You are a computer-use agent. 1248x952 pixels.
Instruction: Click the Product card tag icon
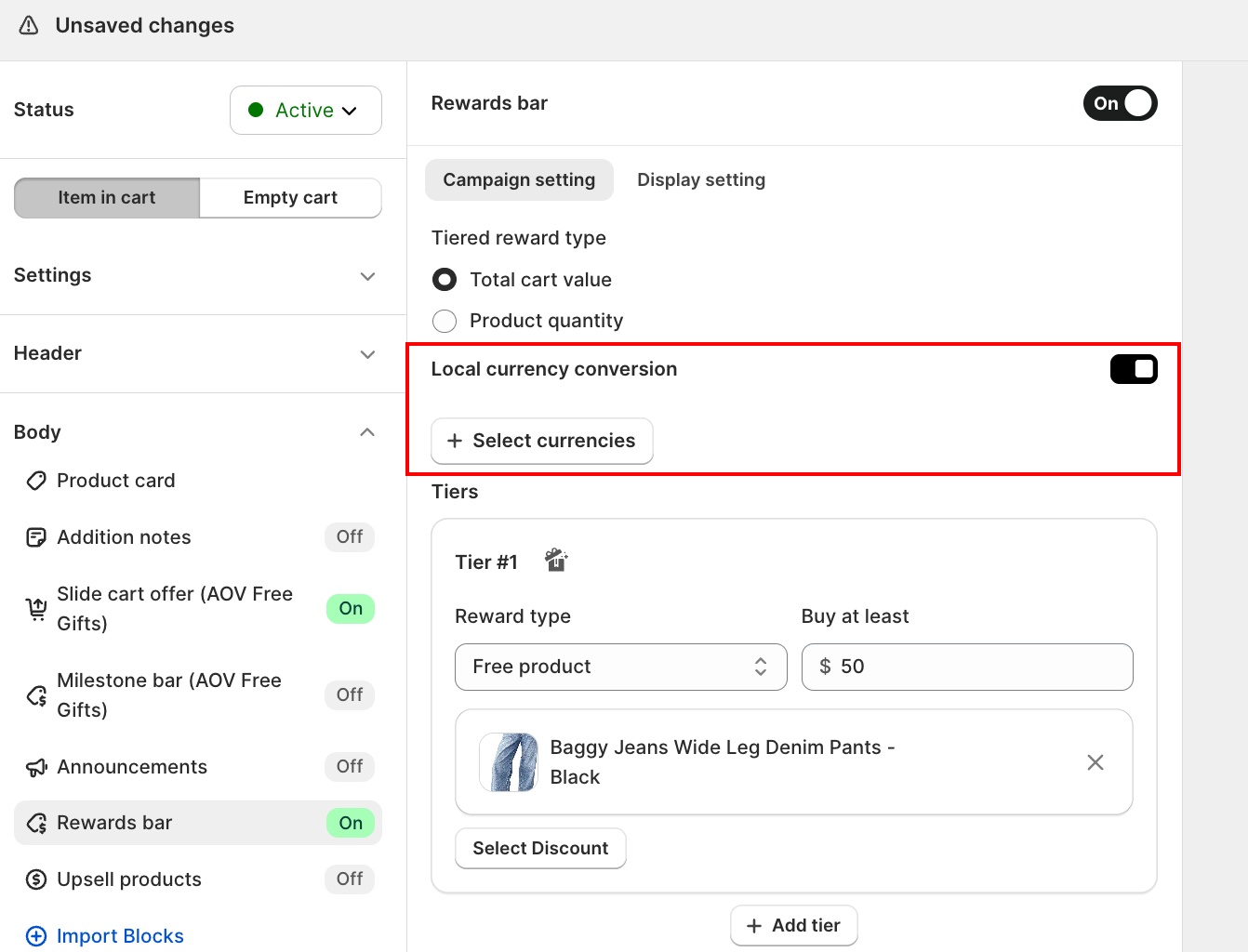(x=36, y=481)
